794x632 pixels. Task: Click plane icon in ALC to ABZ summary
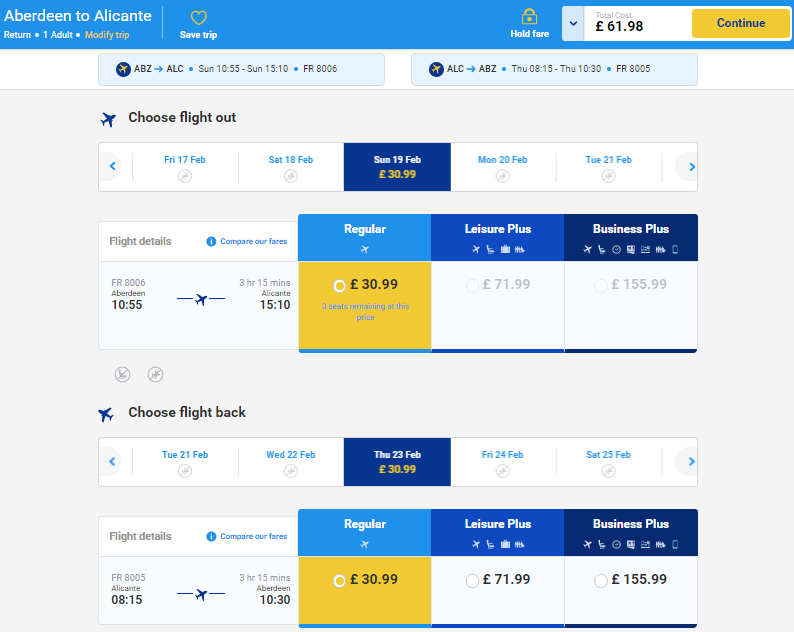tap(436, 69)
